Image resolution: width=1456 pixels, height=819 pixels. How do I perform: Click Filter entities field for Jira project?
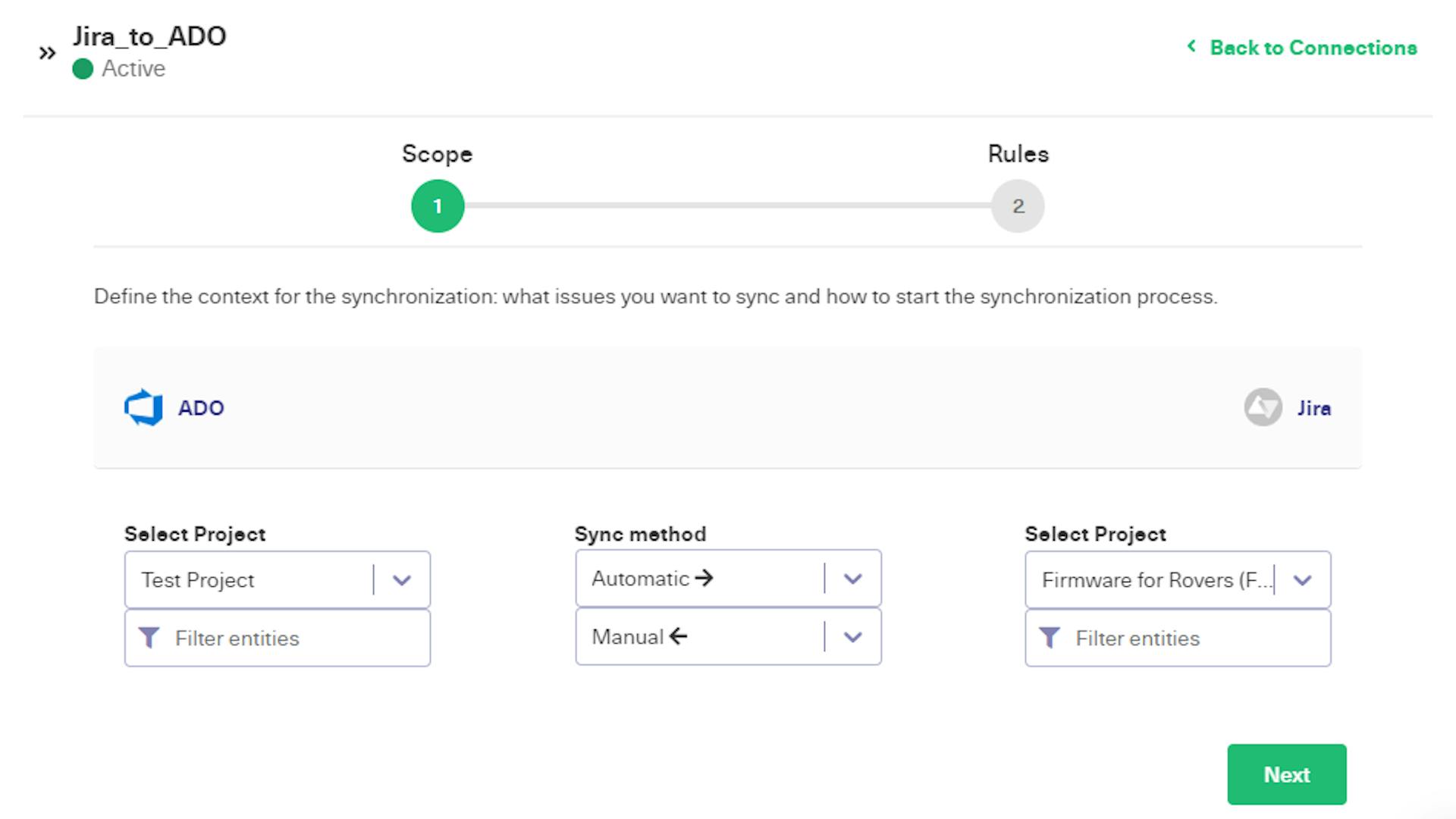1178,639
